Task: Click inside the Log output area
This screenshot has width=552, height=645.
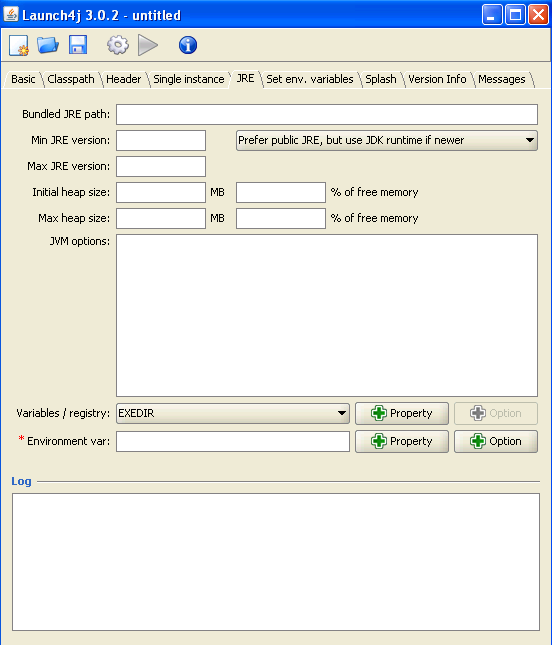Action: pos(276,562)
